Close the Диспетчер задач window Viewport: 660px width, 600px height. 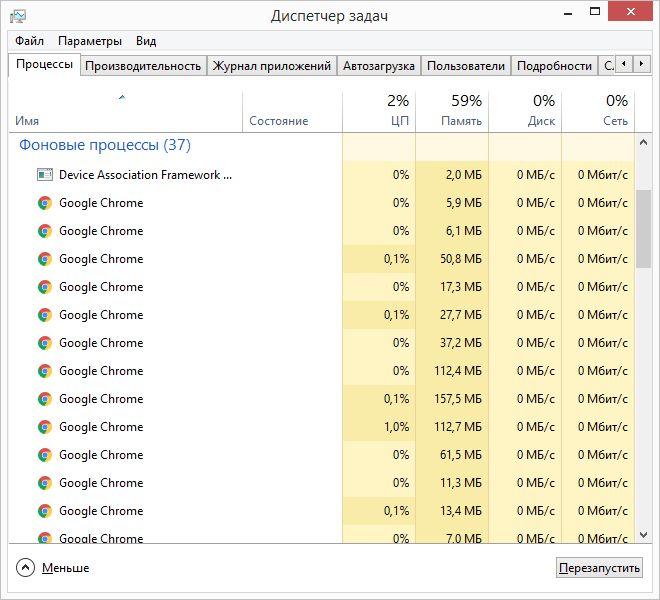630,12
